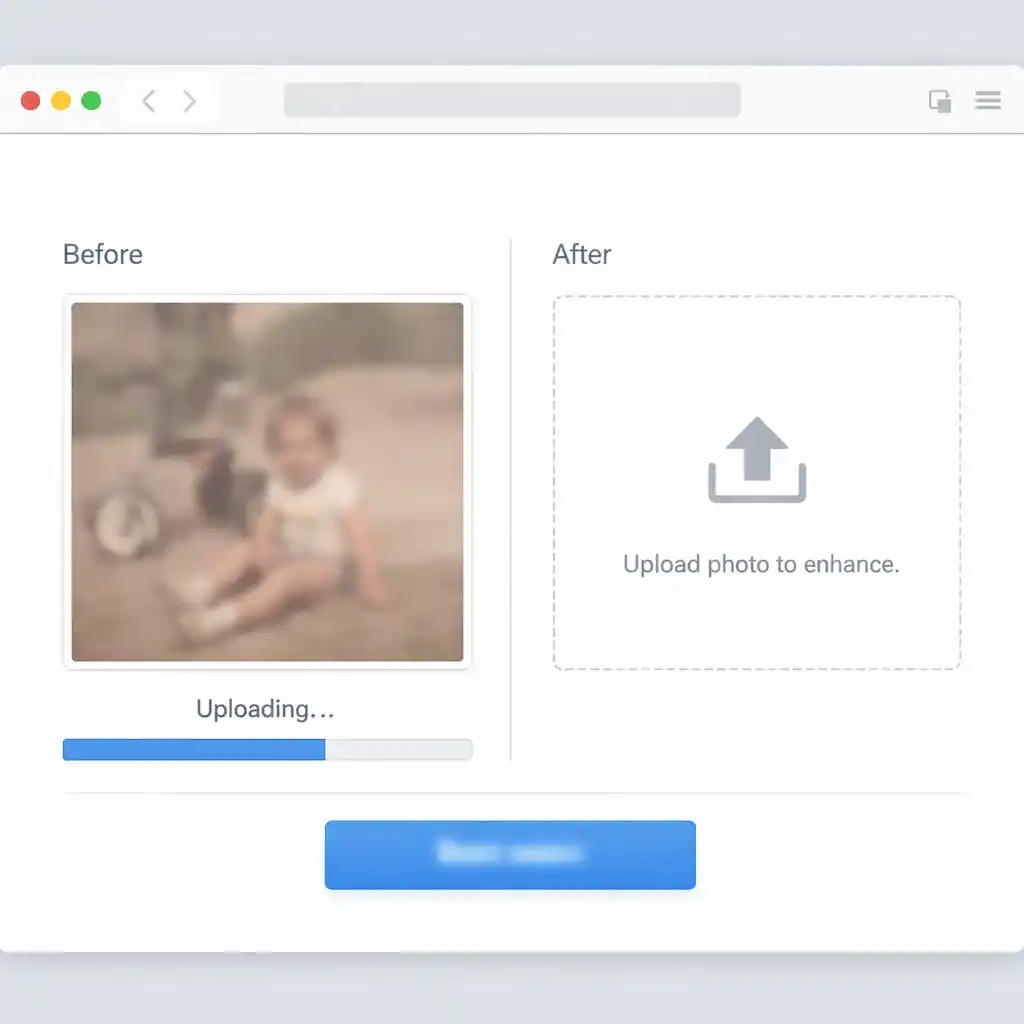Click the dashed After dropzone top border
The height and width of the screenshot is (1024, 1024).
click(757, 296)
